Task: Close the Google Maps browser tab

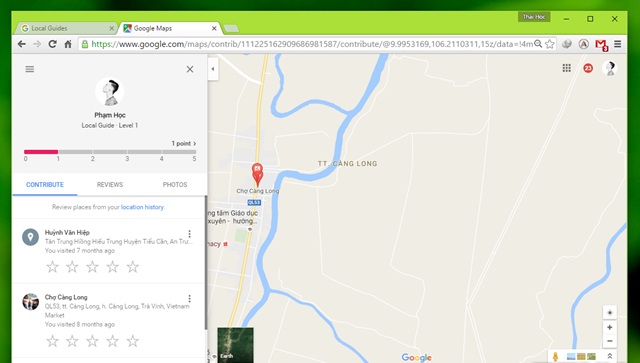Action: [214, 28]
